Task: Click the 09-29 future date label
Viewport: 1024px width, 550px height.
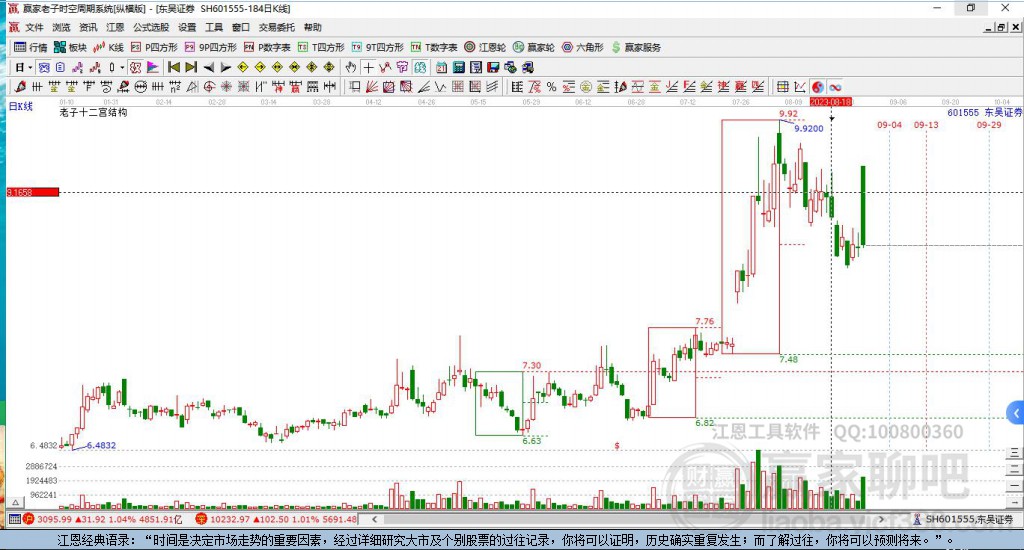Action: click(x=989, y=125)
